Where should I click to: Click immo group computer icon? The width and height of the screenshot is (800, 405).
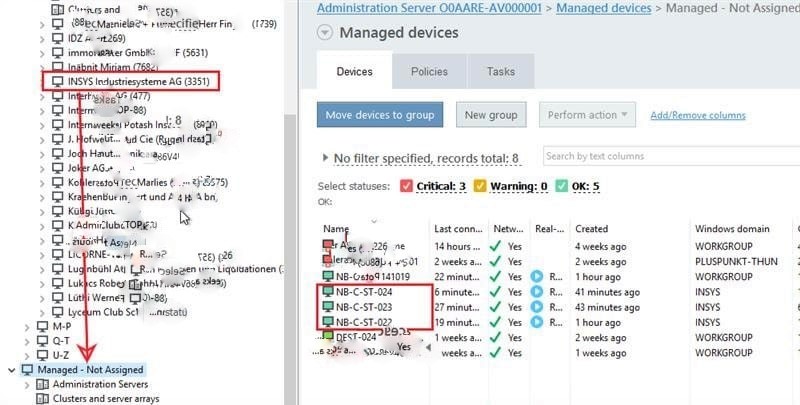coord(58,53)
